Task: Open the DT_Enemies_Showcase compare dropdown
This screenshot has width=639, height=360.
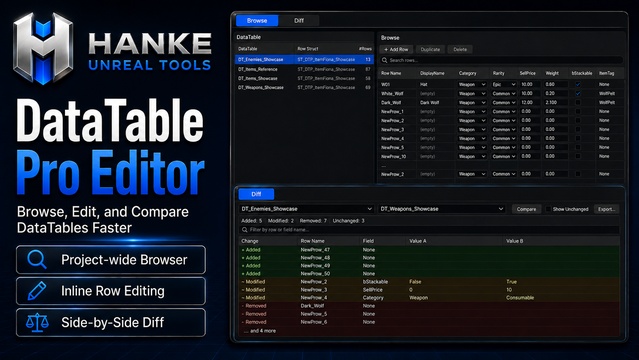Action: 306,209
